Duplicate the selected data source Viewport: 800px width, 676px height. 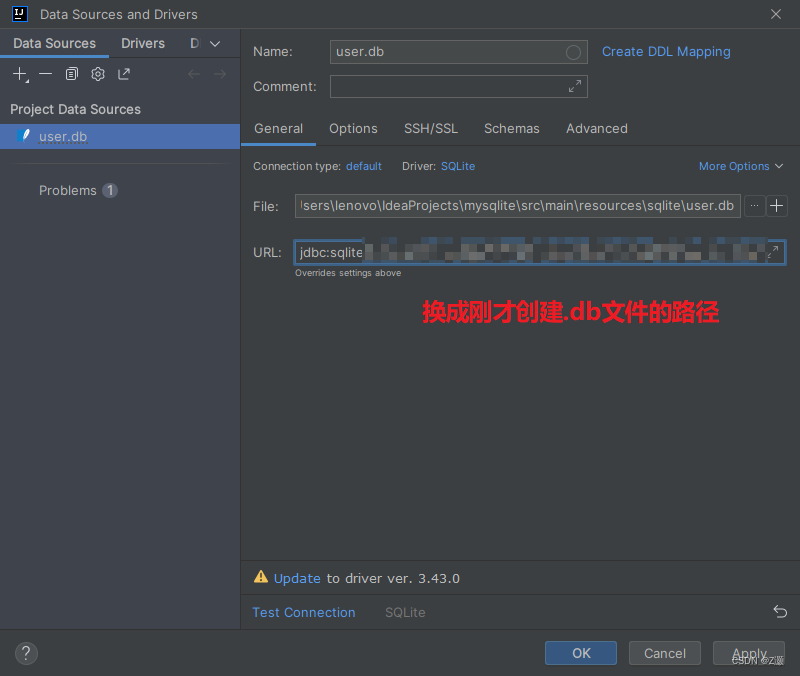click(x=72, y=74)
